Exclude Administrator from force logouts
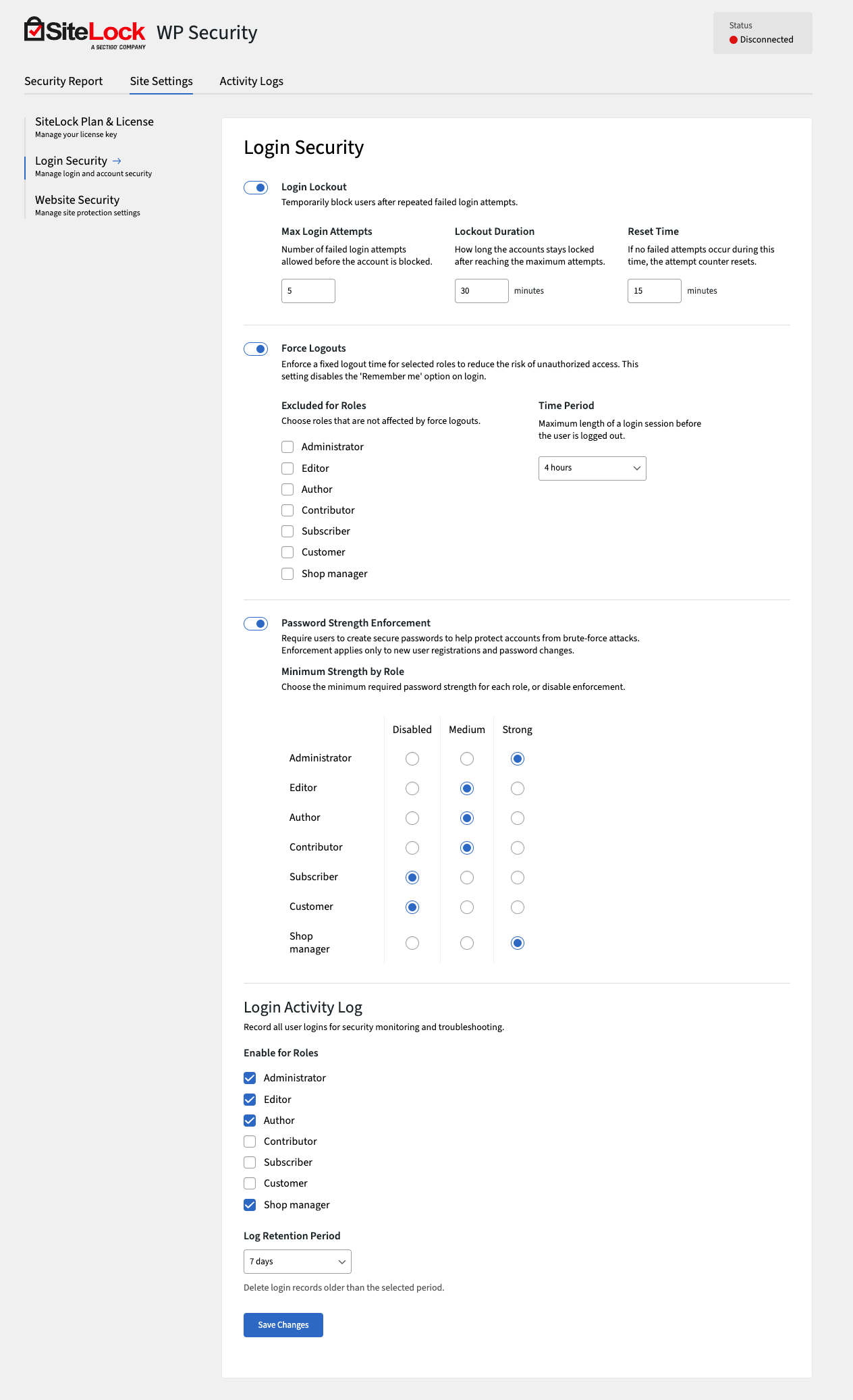Image resolution: width=853 pixels, height=1400 pixels. pyautogui.click(x=287, y=447)
